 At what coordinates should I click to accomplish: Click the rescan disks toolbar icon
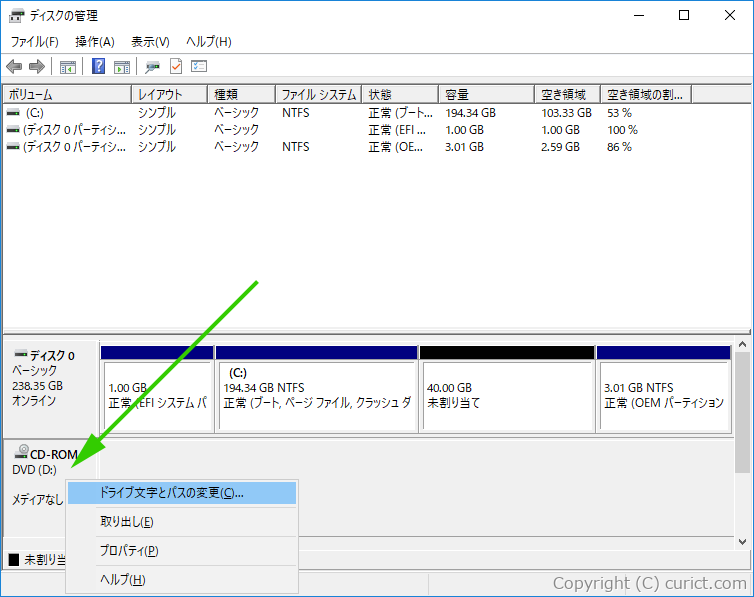coord(152,67)
